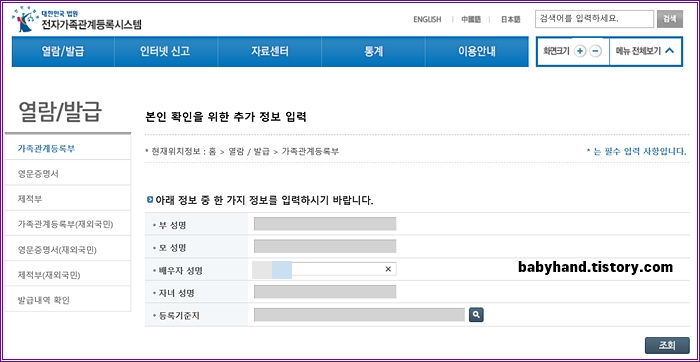Click the 필수 입력 사항입니다 notice
This screenshot has height=362, width=700.
[637, 151]
